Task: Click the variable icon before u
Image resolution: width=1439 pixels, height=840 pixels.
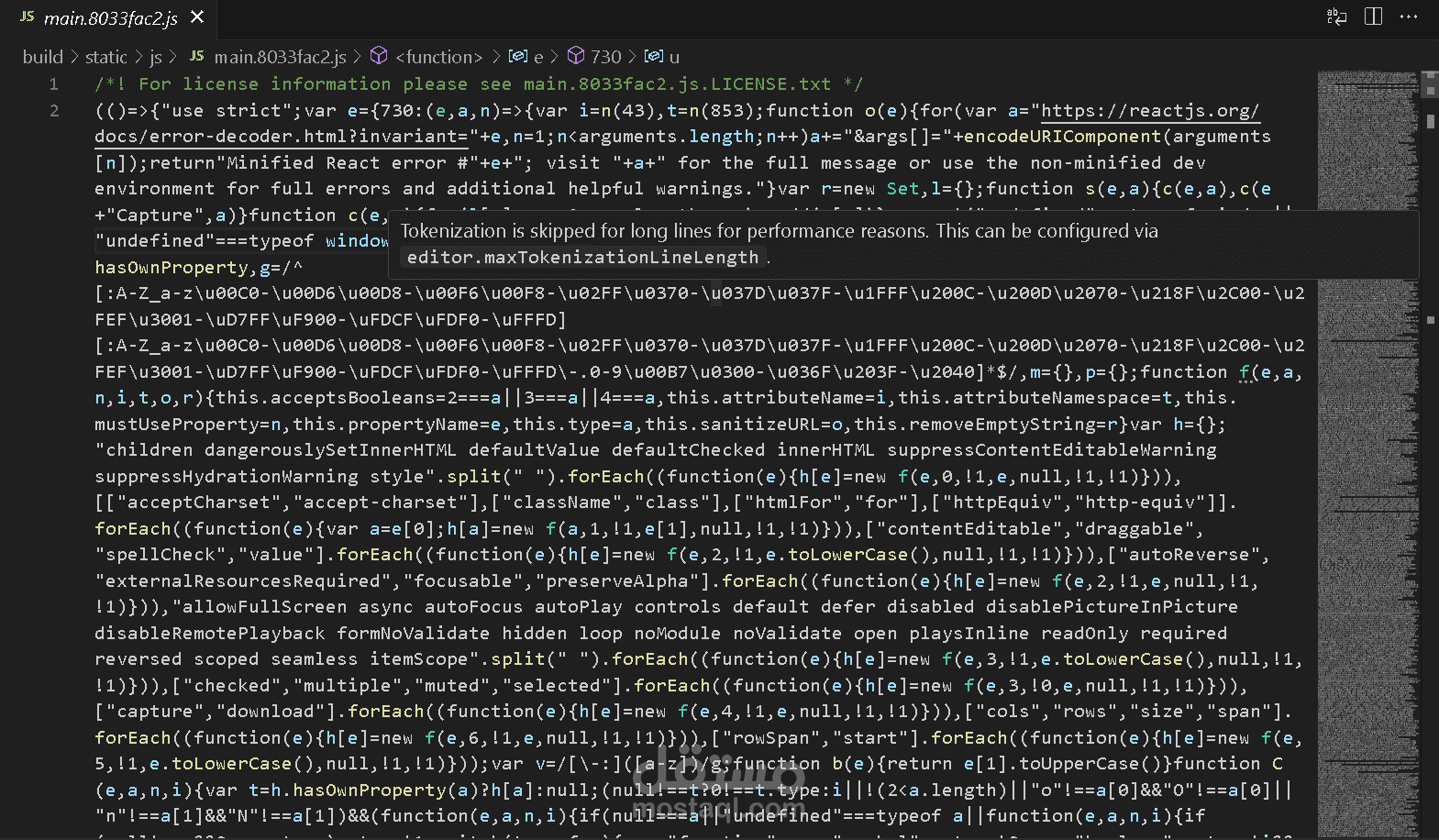Action: coord(654,56)
